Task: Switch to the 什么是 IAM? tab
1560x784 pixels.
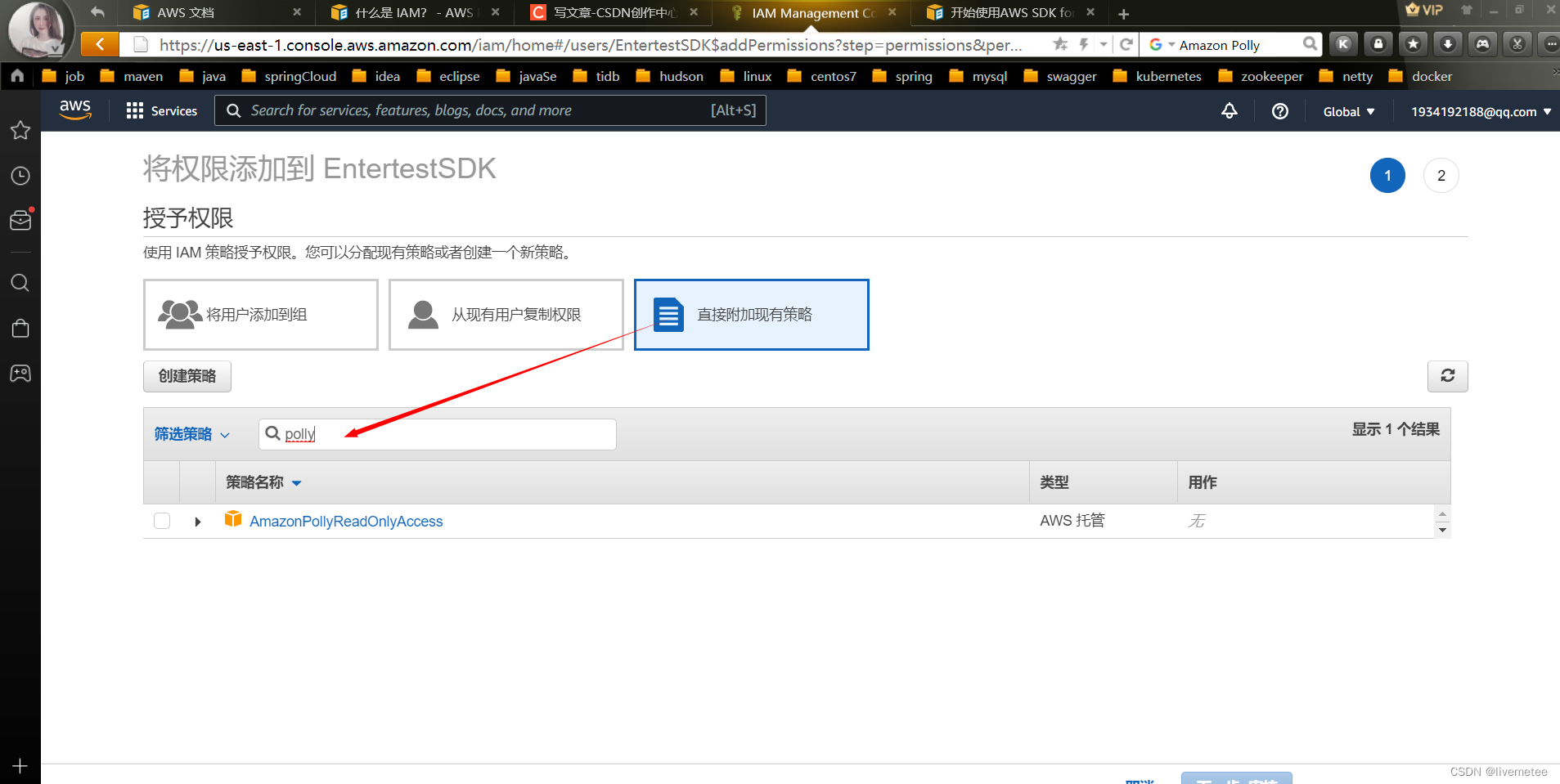Action: click(x=413, y=13)
